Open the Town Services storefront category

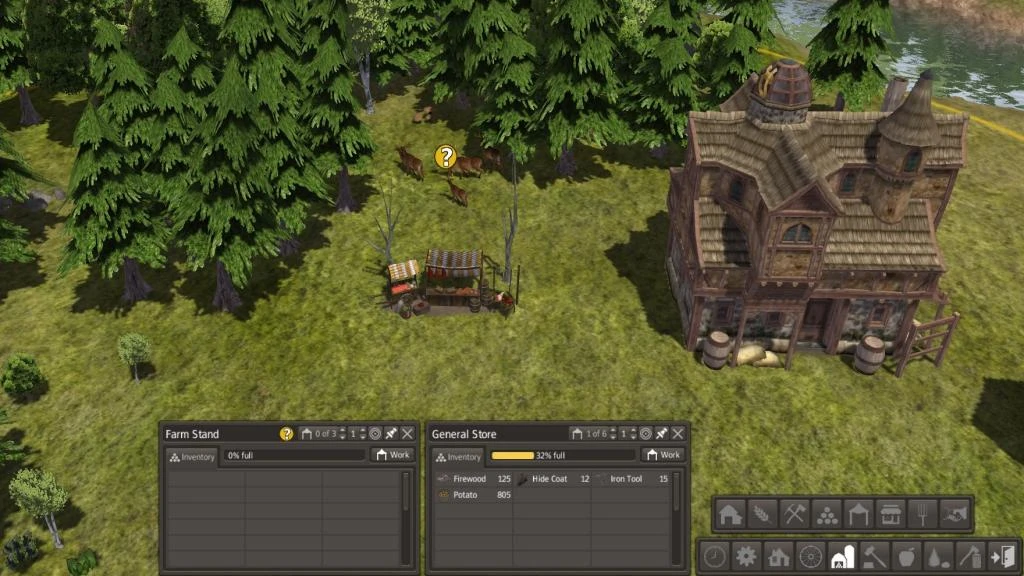891,513
